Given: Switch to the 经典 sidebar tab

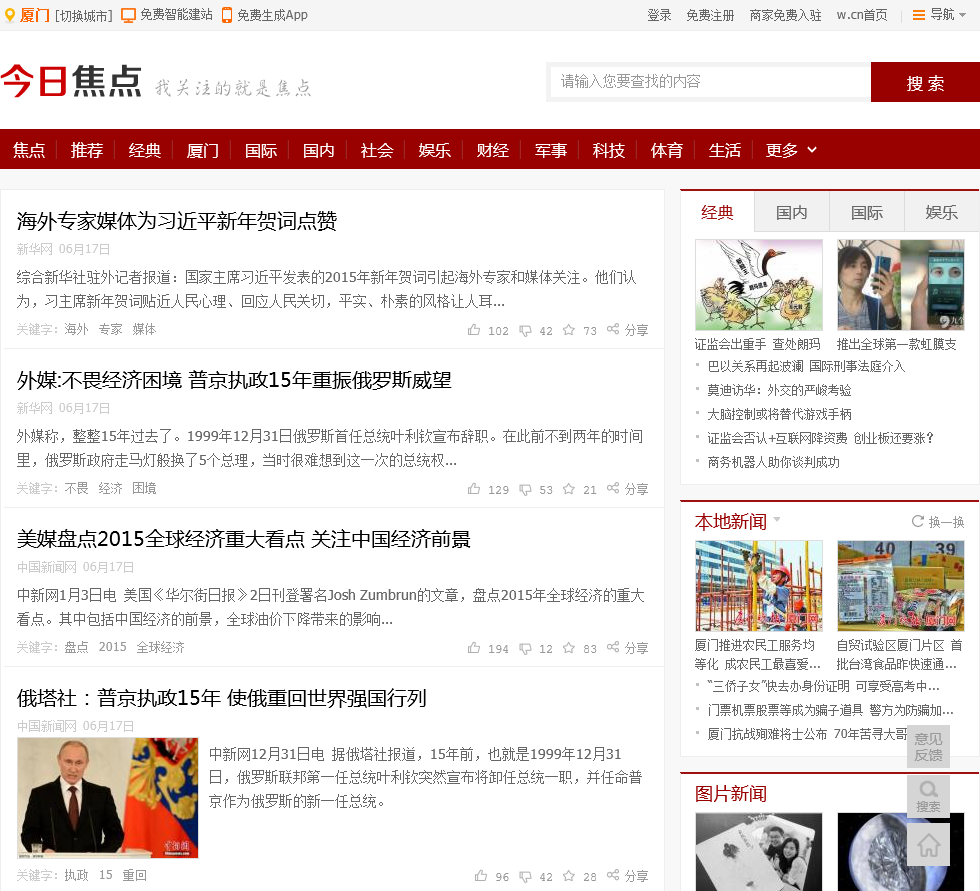Looking at the screenshot, I should 717,212.
